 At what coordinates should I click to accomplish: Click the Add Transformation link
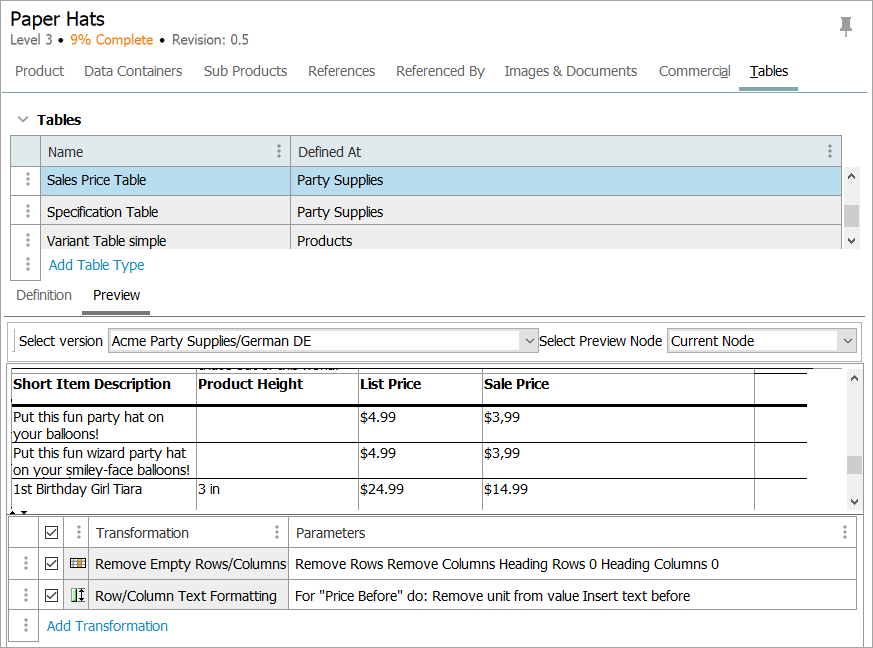tap(107, 626)
